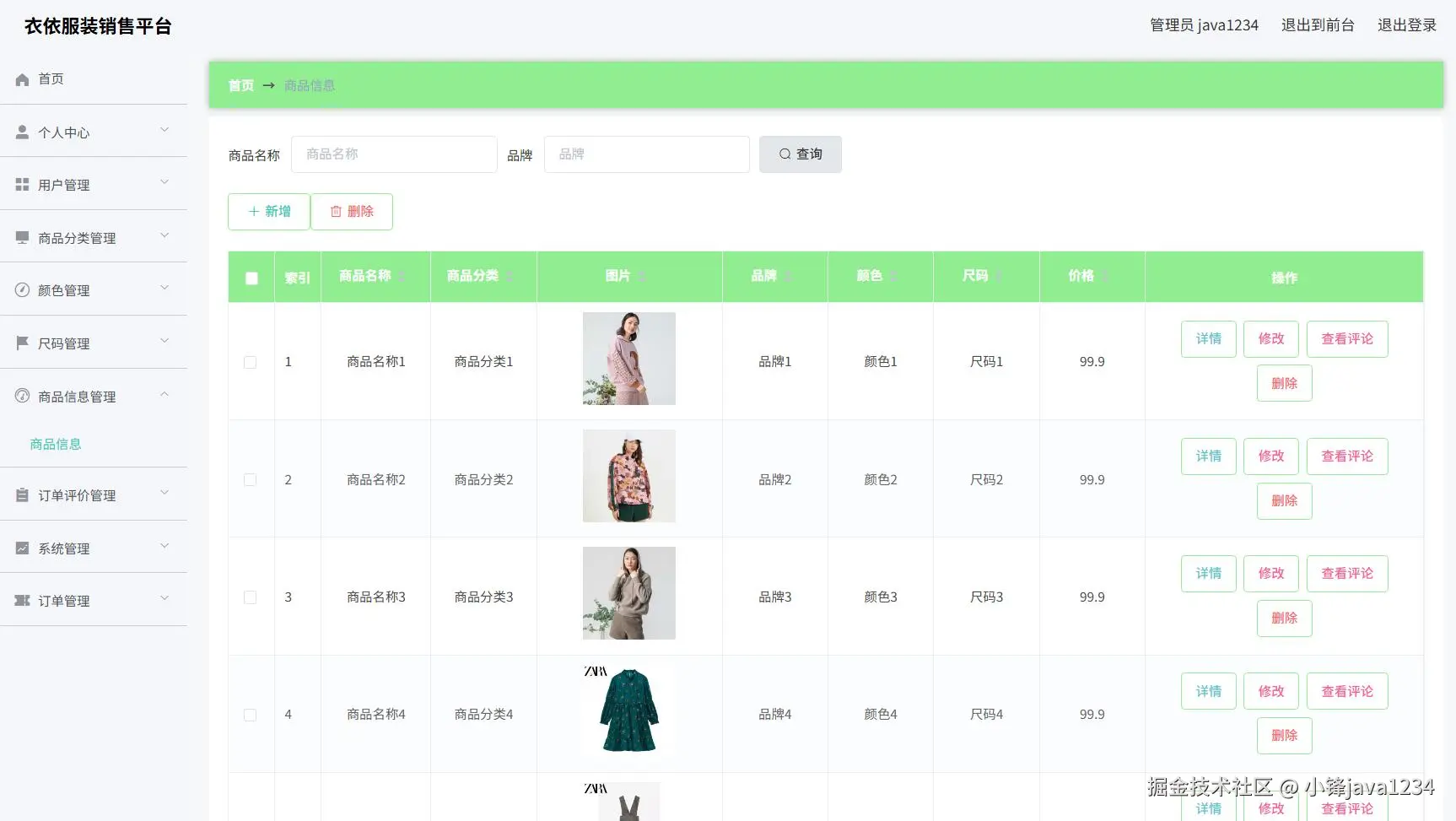Sort by 品牌 column sort arrows
Screen dimensions: 1456x821
tap(788, 277)
